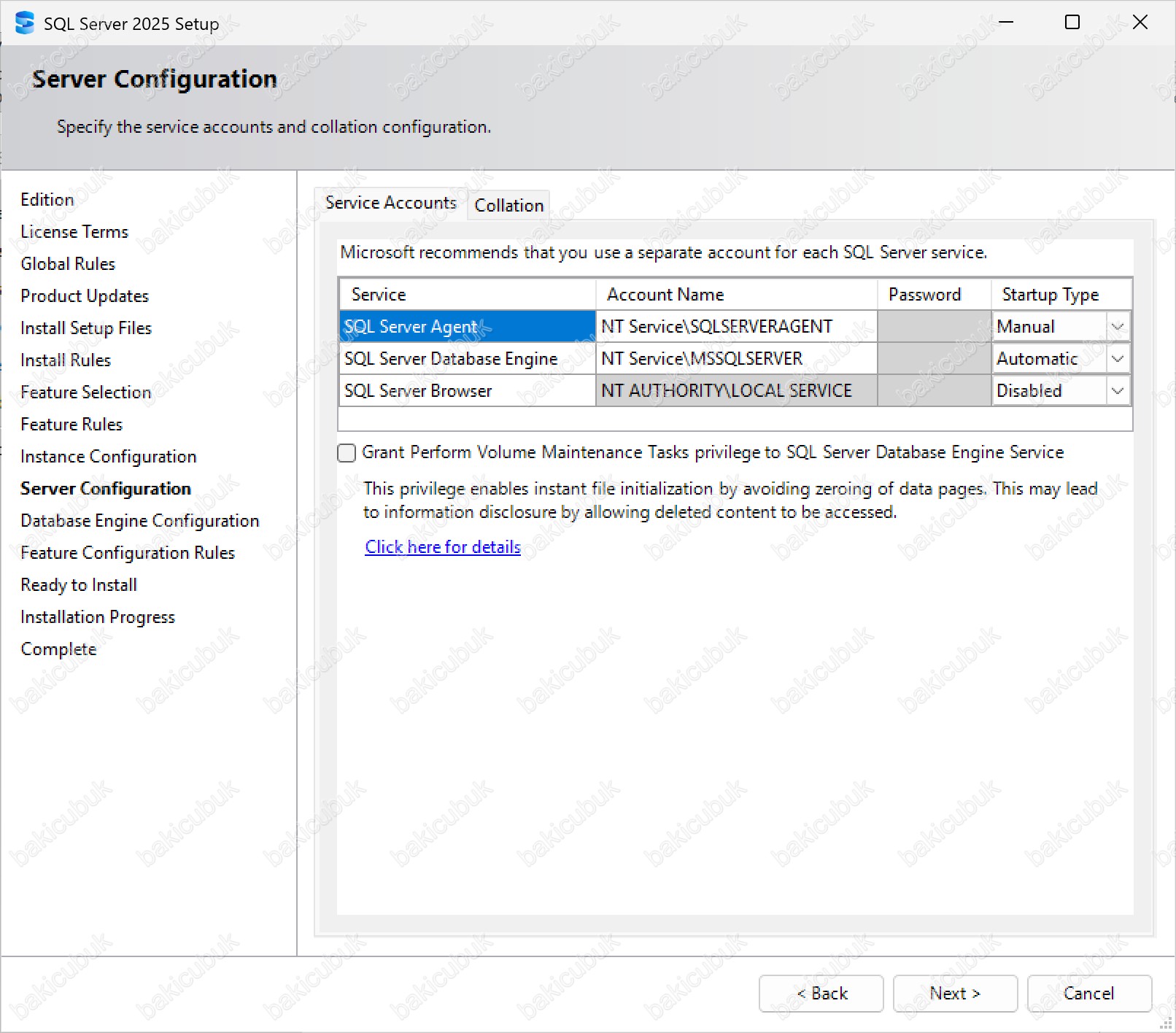Image resolution: width=1176 pixels, height=1033 pixels.
Task: Select the SQL Server Browser service row
Action: (467, 391)
